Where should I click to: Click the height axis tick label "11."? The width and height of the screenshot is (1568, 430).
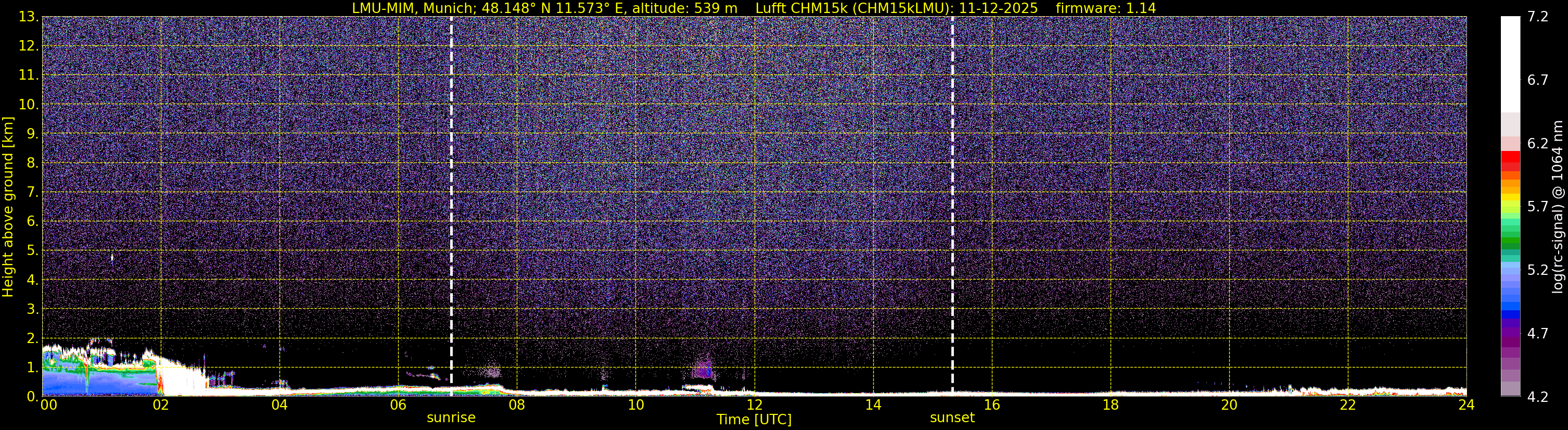coord(29,75)
